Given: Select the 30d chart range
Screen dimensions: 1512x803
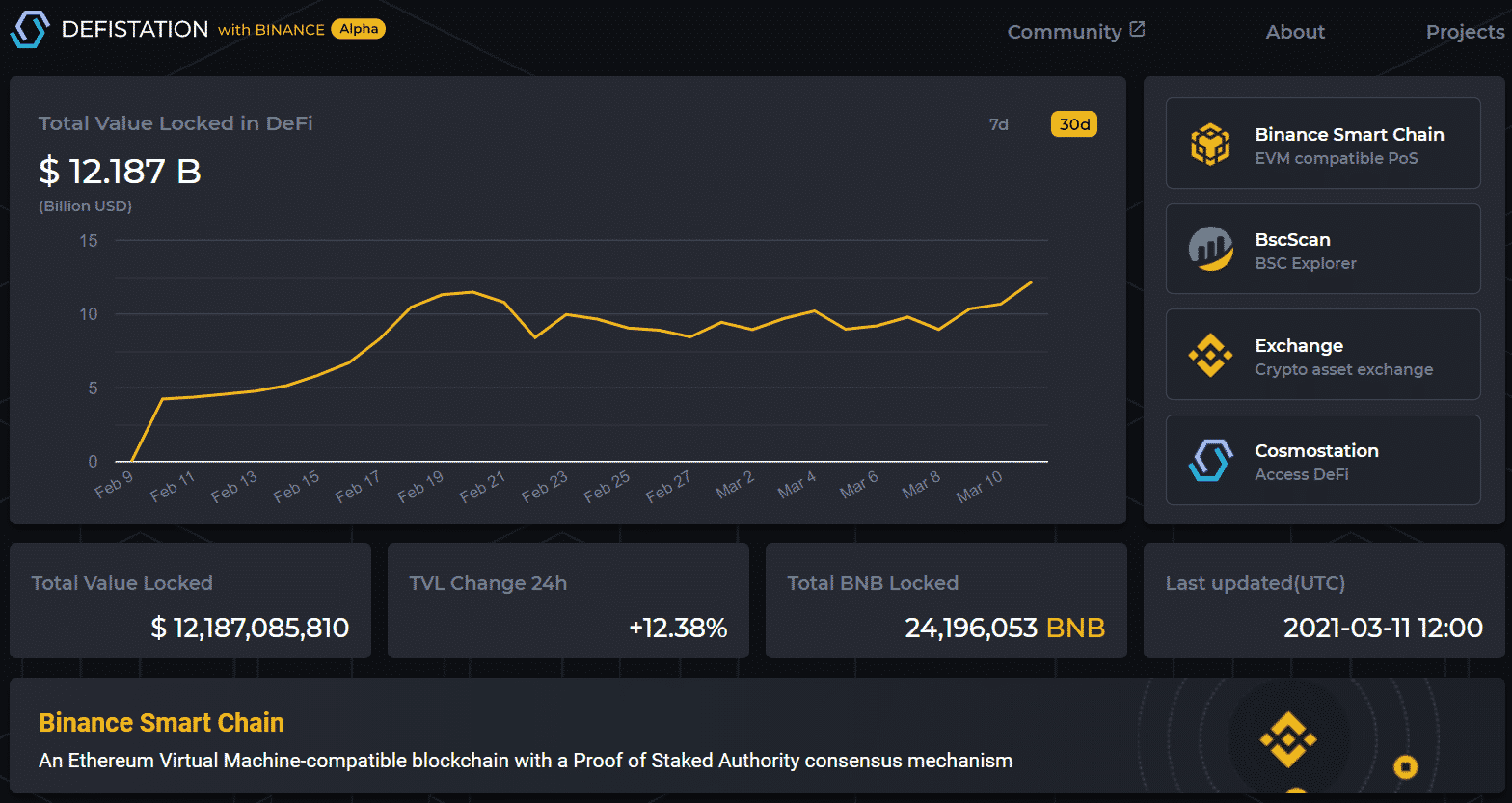Looking at the screenshot, I should point(1074,124).
